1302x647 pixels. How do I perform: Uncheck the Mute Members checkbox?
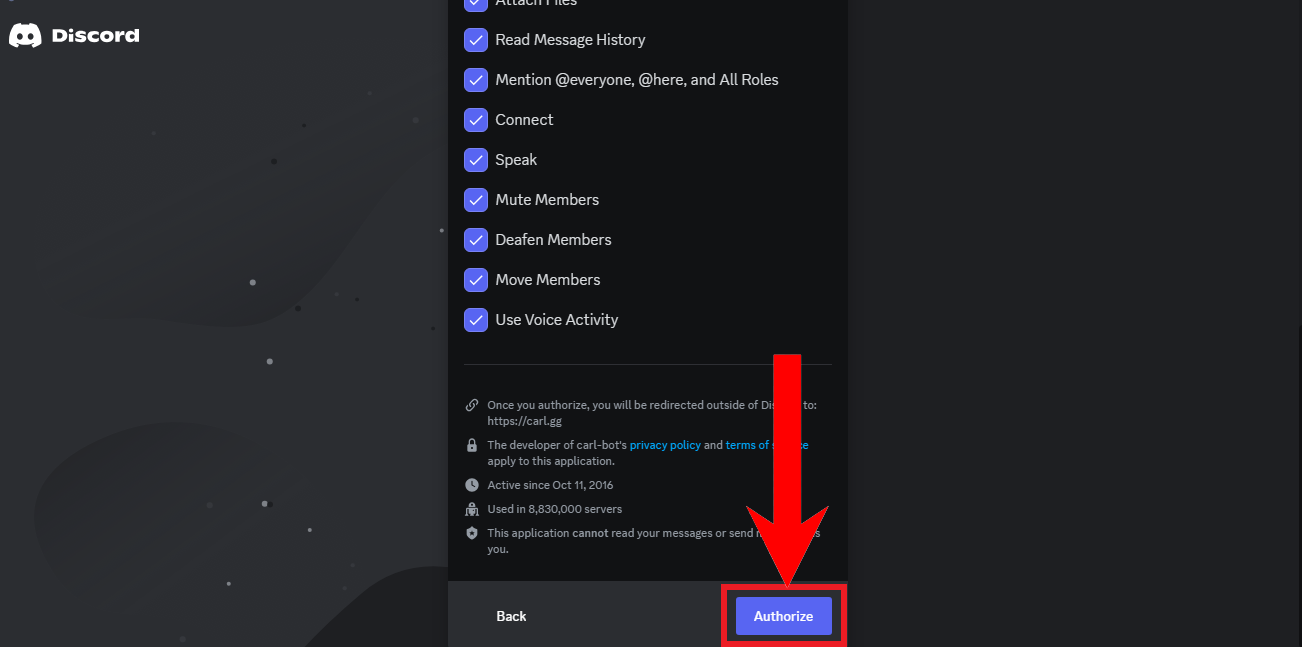476,200
